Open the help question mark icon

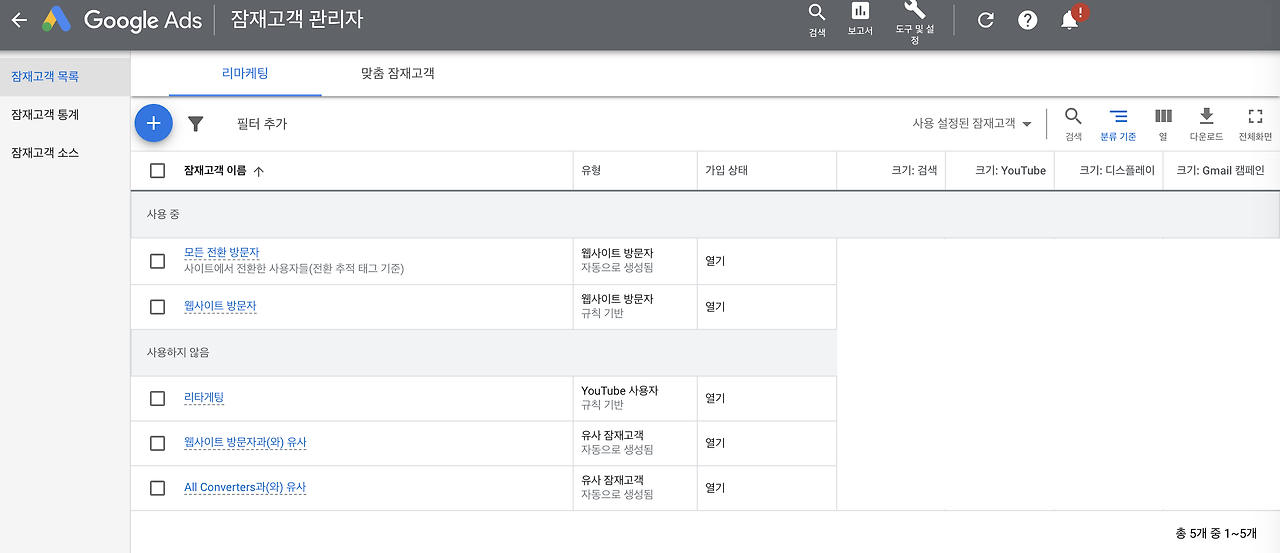point(1028,20)
